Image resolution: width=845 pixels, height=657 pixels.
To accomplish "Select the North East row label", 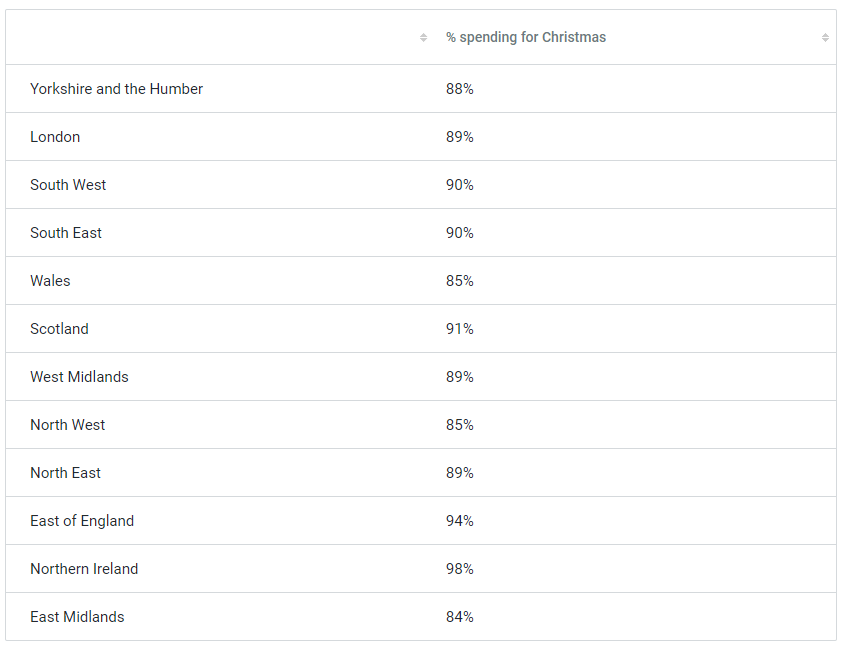I will (x=65, y=473).
